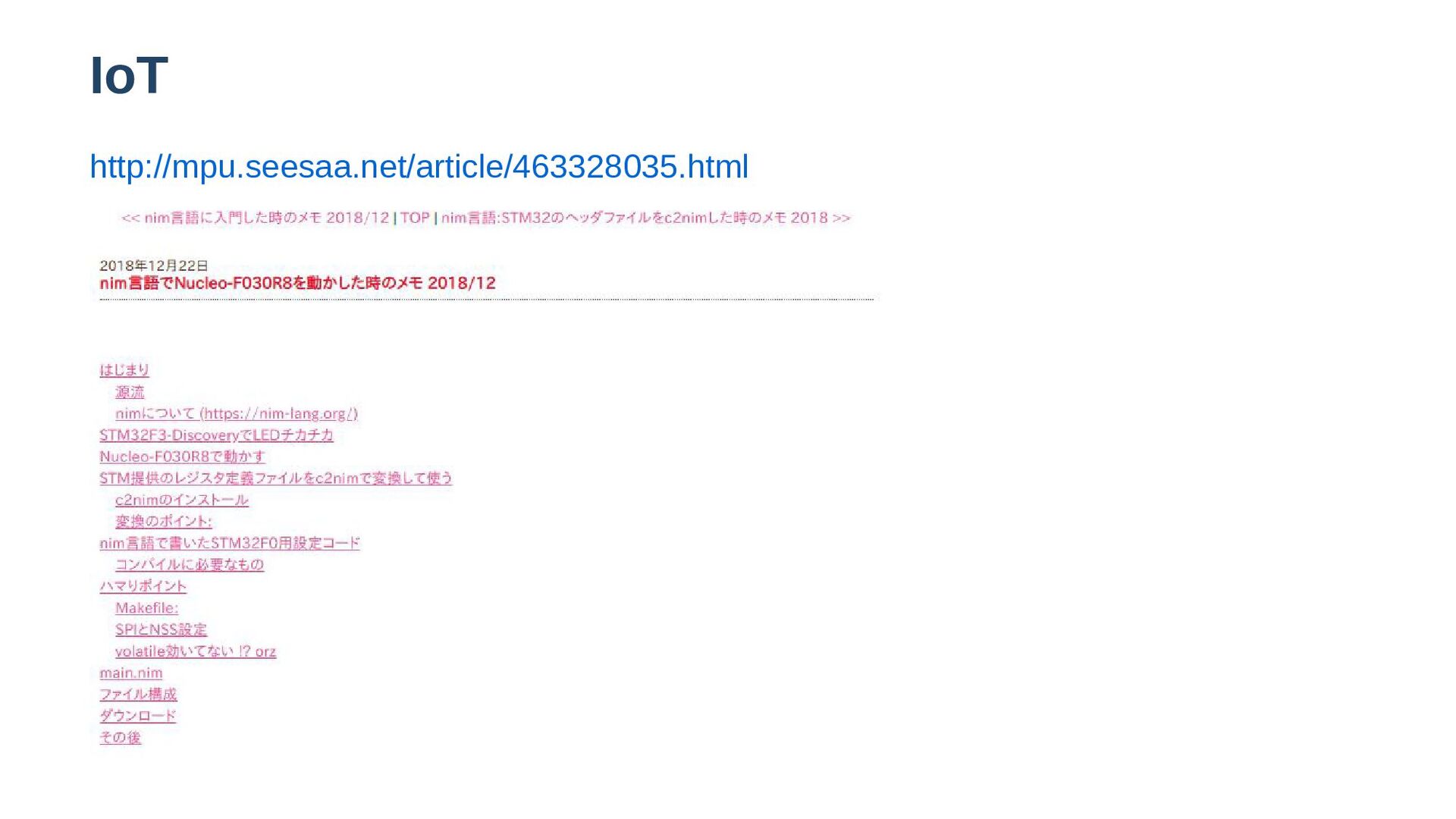Jump to 変換のポイント subsection

pos(164,522)
